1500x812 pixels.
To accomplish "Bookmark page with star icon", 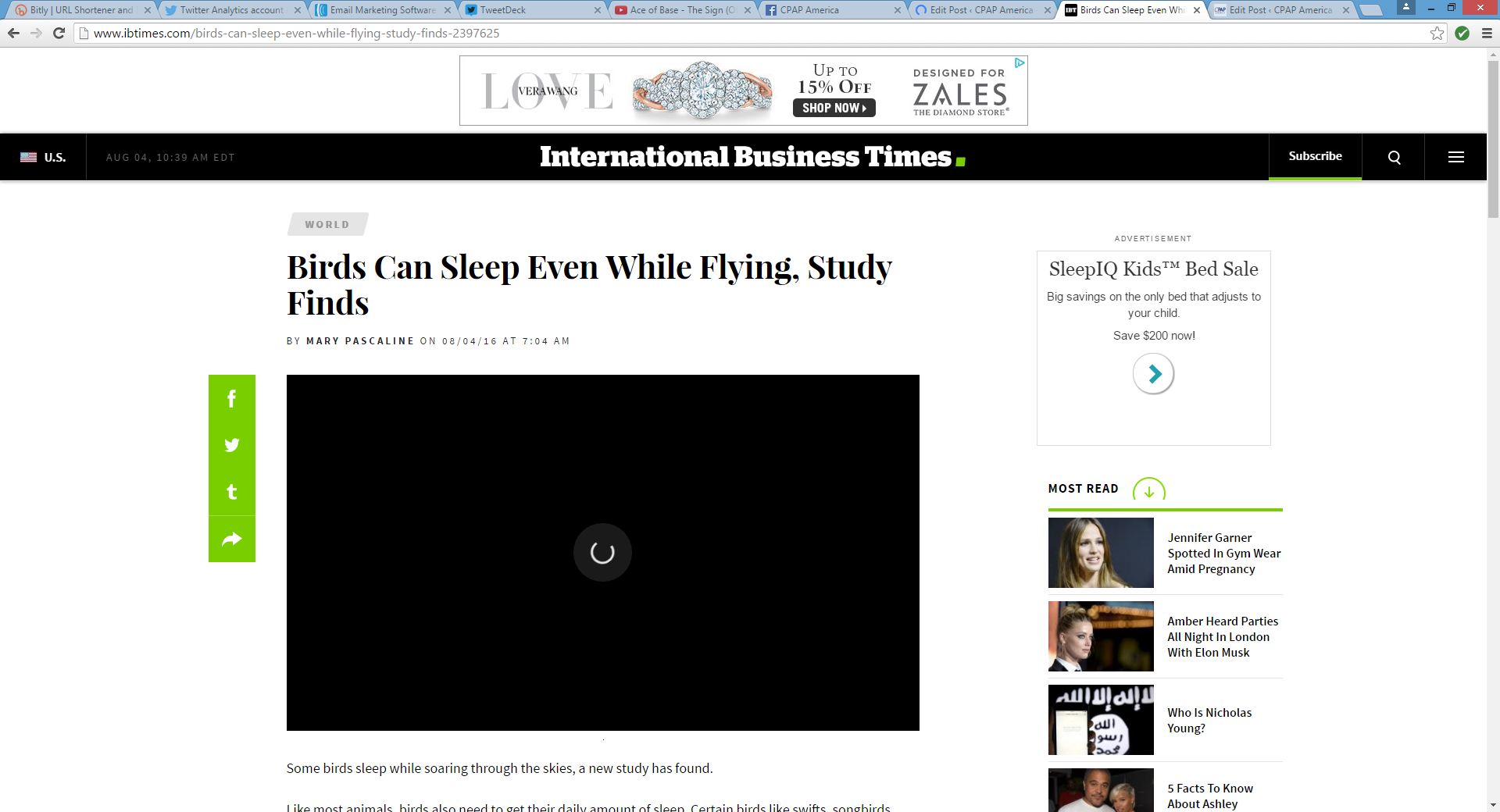I will click(1437, 34).
